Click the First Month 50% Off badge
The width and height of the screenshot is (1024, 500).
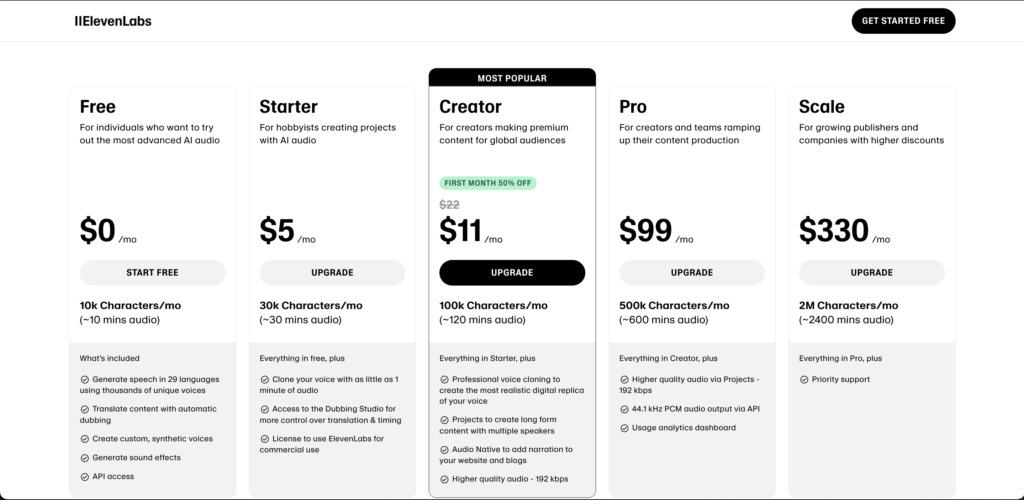pyautogui.click(x=487, y=183)
